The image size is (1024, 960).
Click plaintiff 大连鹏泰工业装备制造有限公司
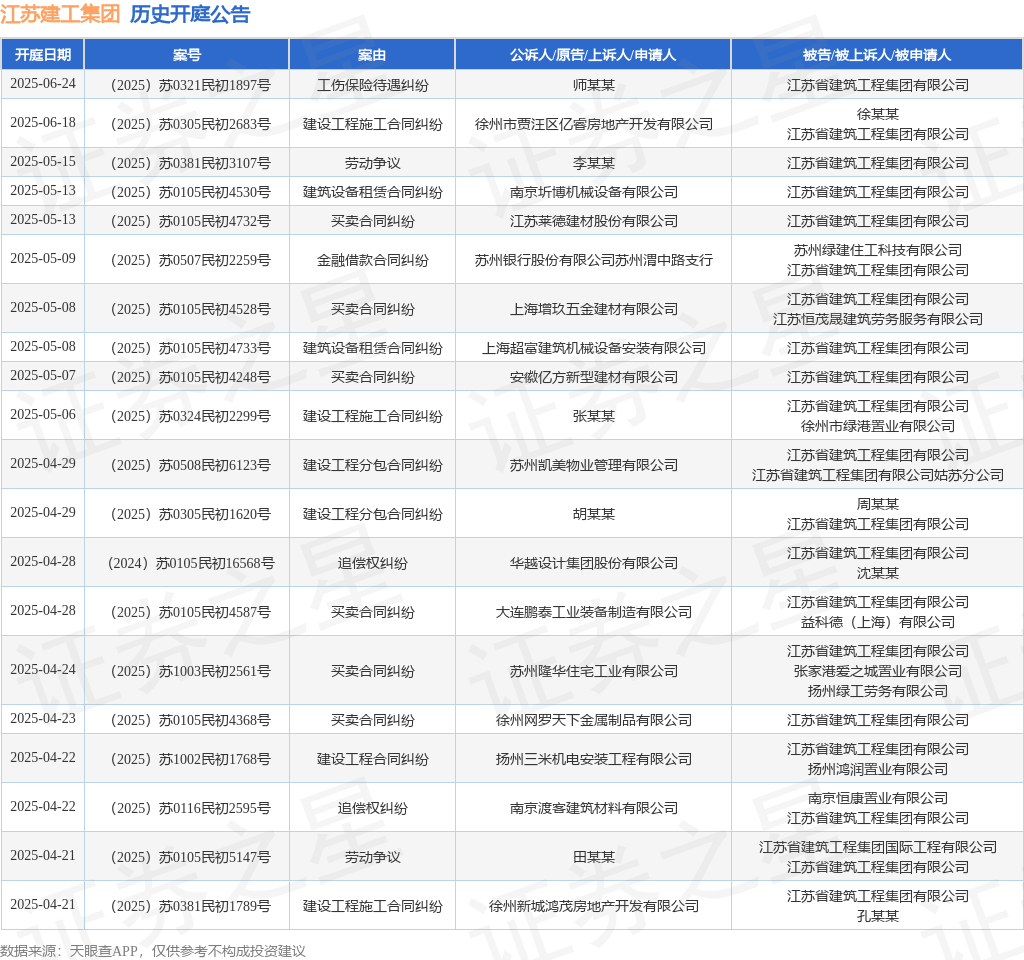tap(594, 612)
